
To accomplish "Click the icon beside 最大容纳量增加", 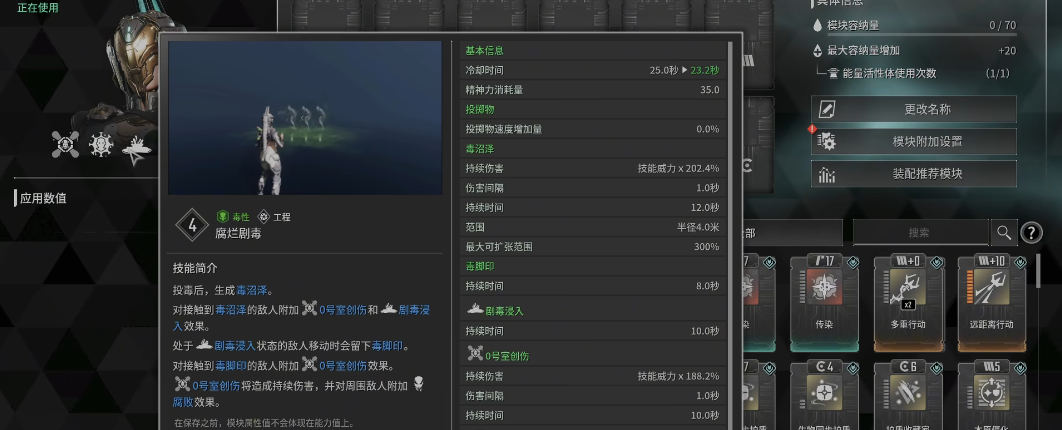I will click(817, 50).
